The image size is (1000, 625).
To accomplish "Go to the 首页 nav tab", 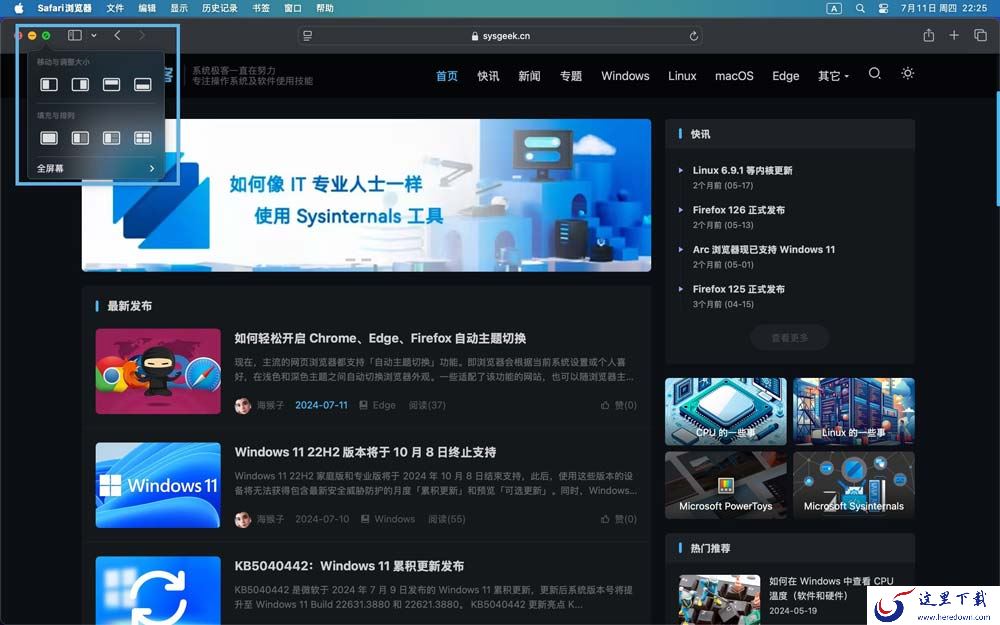I will 446,76.
